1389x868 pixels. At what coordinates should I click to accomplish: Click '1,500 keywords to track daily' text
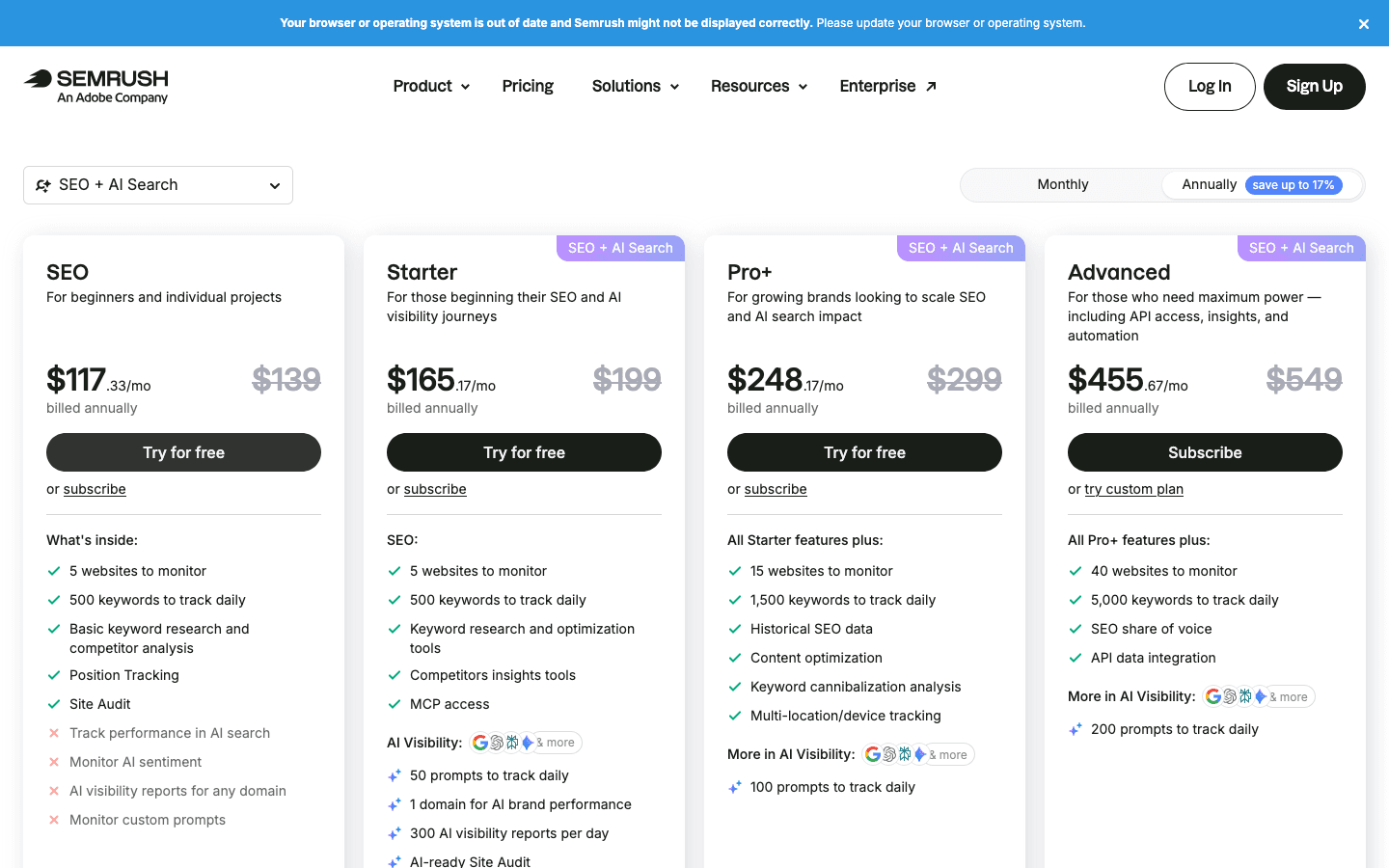[843, 600]
